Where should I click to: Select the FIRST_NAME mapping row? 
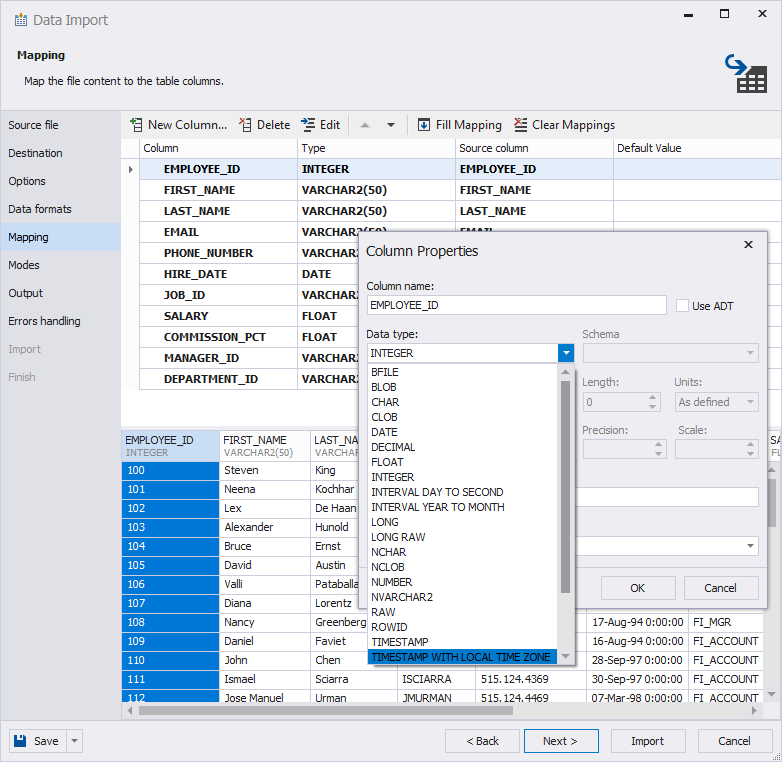(451, 190)
